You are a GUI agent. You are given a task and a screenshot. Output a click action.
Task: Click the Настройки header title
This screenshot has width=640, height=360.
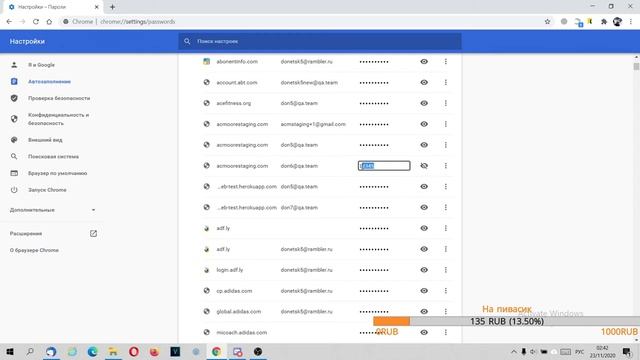27,41
